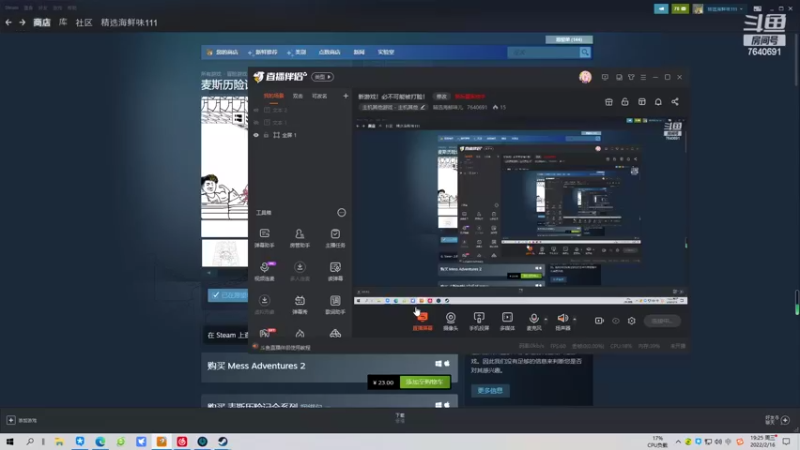Focus the Steam store search field
Viewport: 800px width, 450px height.
point(543,52)
